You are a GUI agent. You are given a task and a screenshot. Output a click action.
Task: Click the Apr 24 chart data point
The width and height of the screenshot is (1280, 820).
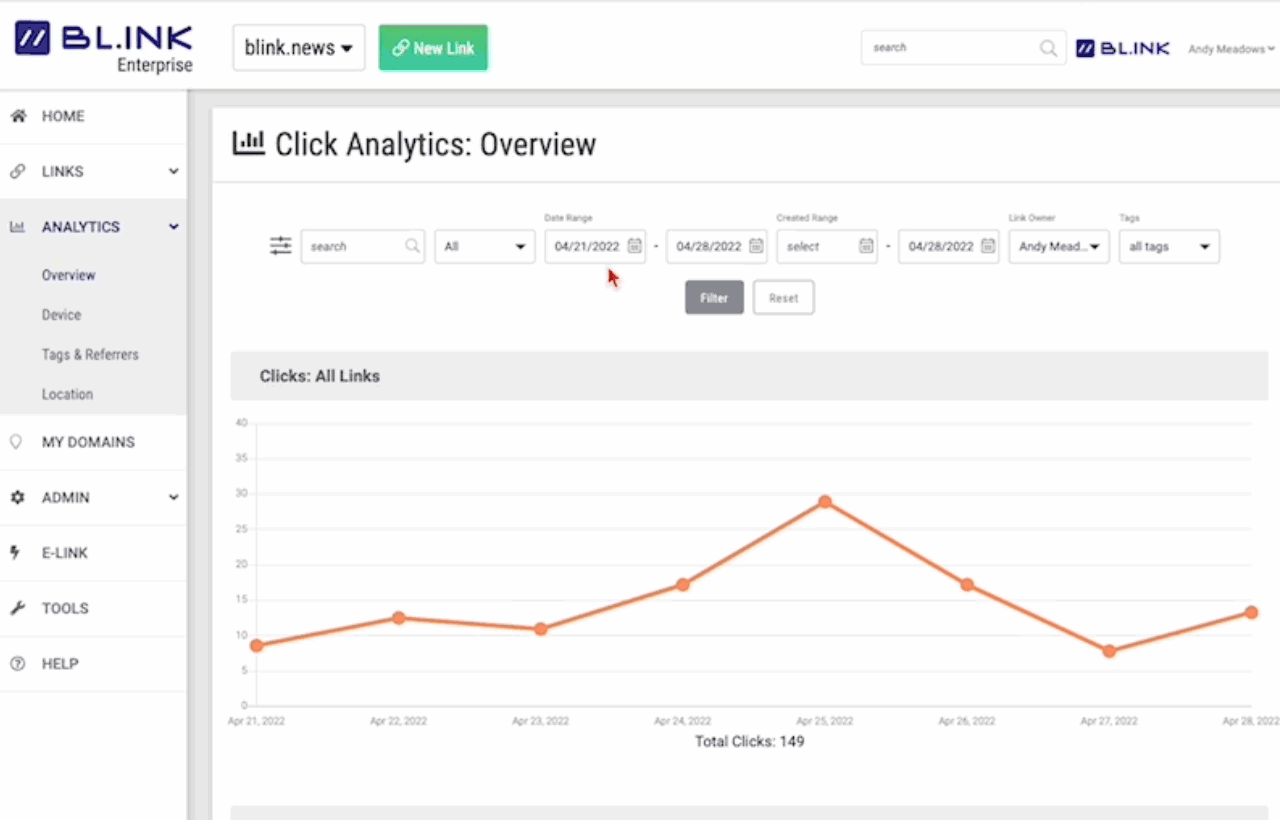pyautogui.click(x=682, y=585)
